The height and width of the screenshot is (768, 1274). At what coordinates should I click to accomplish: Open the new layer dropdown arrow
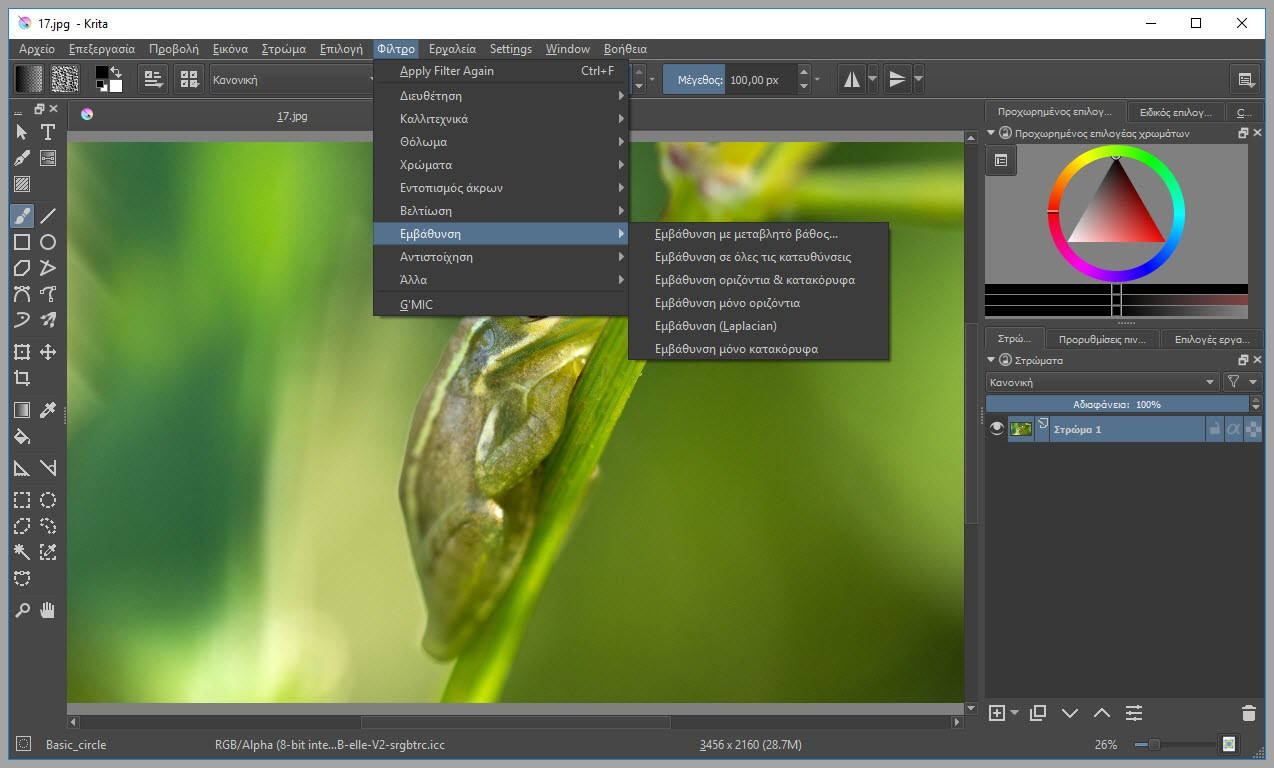coord(1013,712)
